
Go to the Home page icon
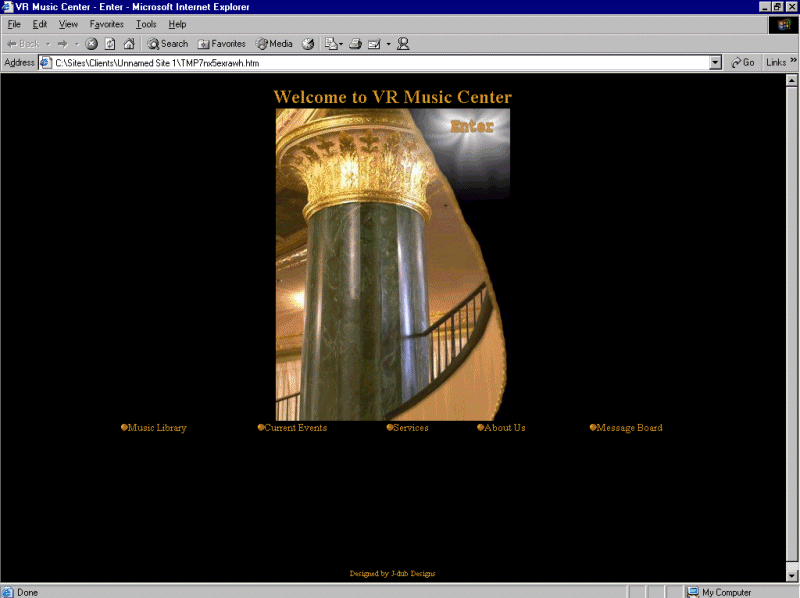click(128, 44)
